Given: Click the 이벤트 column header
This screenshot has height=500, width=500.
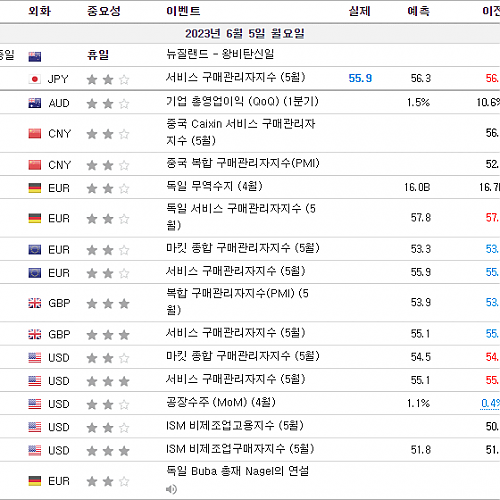Looking at the screenshot, I should [183, 11].
